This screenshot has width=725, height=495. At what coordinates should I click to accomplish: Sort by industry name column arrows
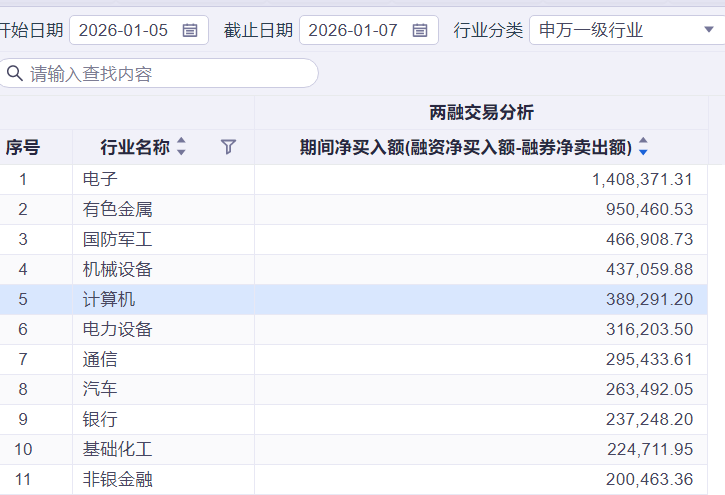[x=181, y=147]
